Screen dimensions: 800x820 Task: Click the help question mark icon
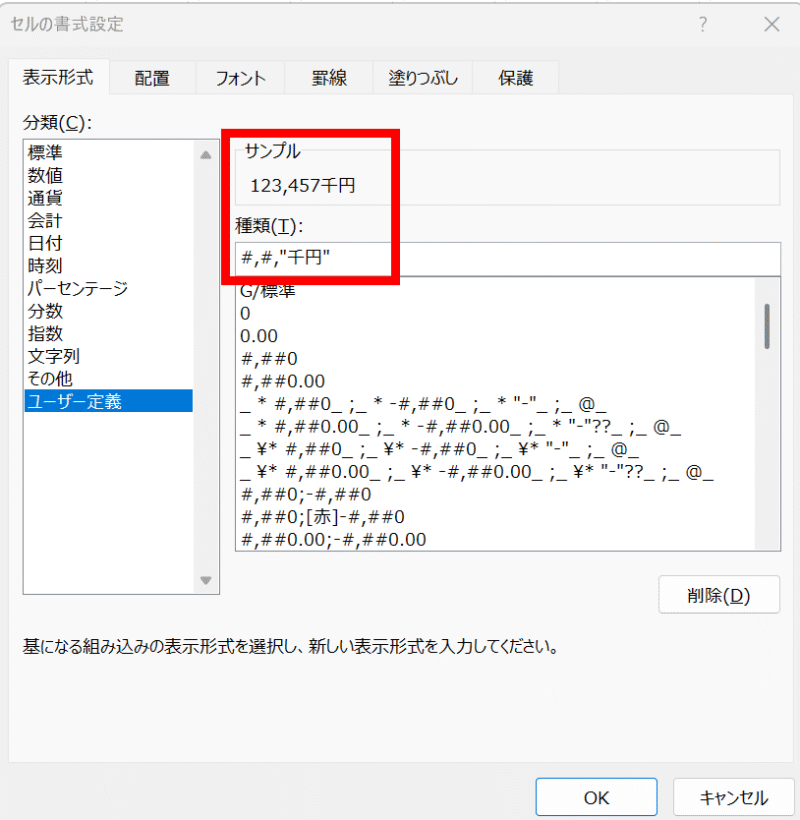[x=703, y=24]
